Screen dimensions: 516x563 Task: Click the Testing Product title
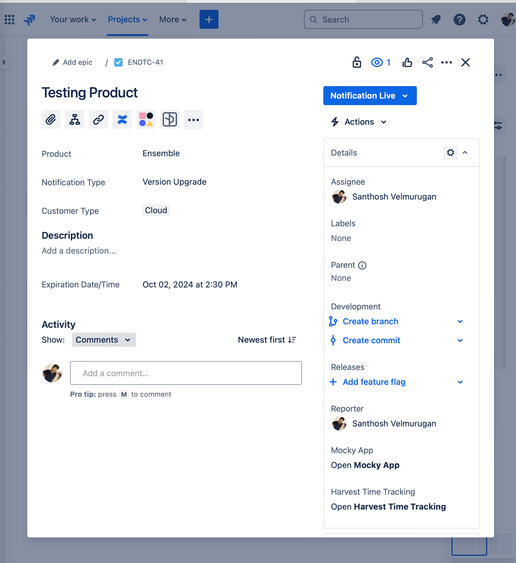90,93
